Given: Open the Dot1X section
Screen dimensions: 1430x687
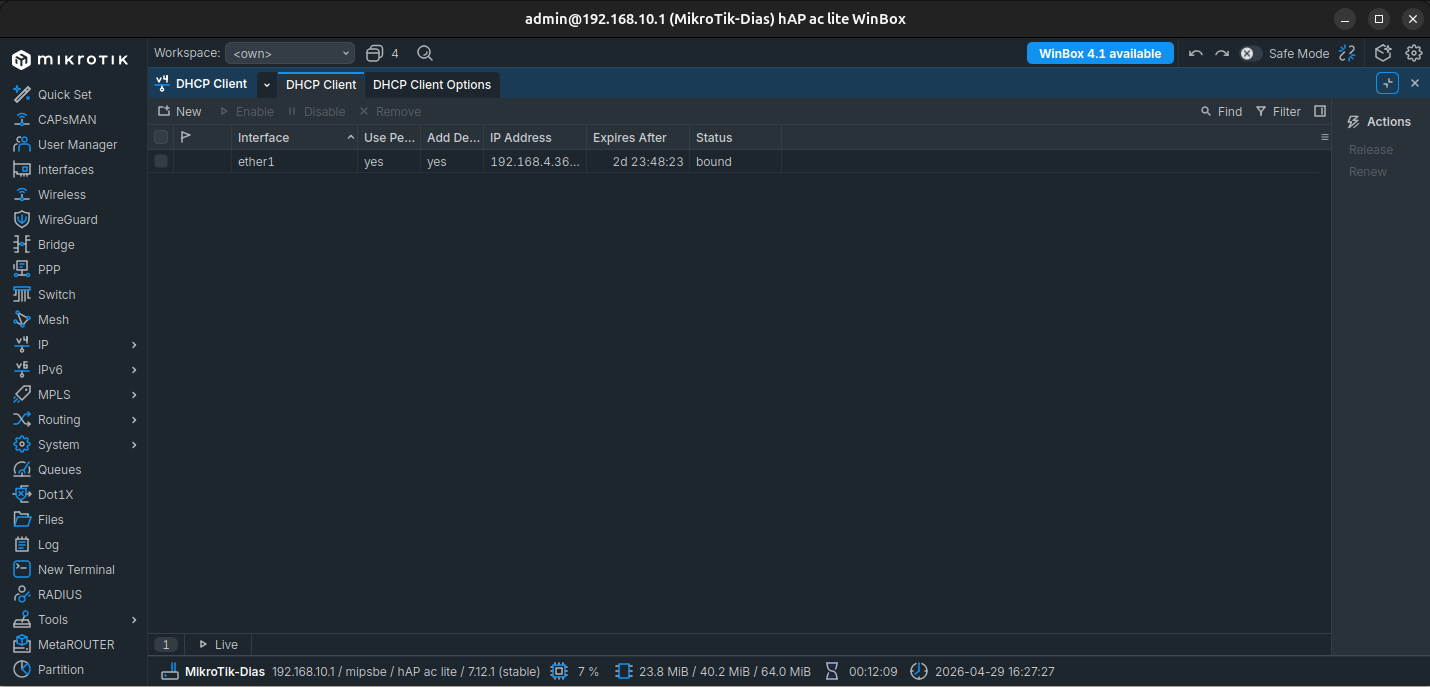Looking at the screenshot, I should pos(55,494).
